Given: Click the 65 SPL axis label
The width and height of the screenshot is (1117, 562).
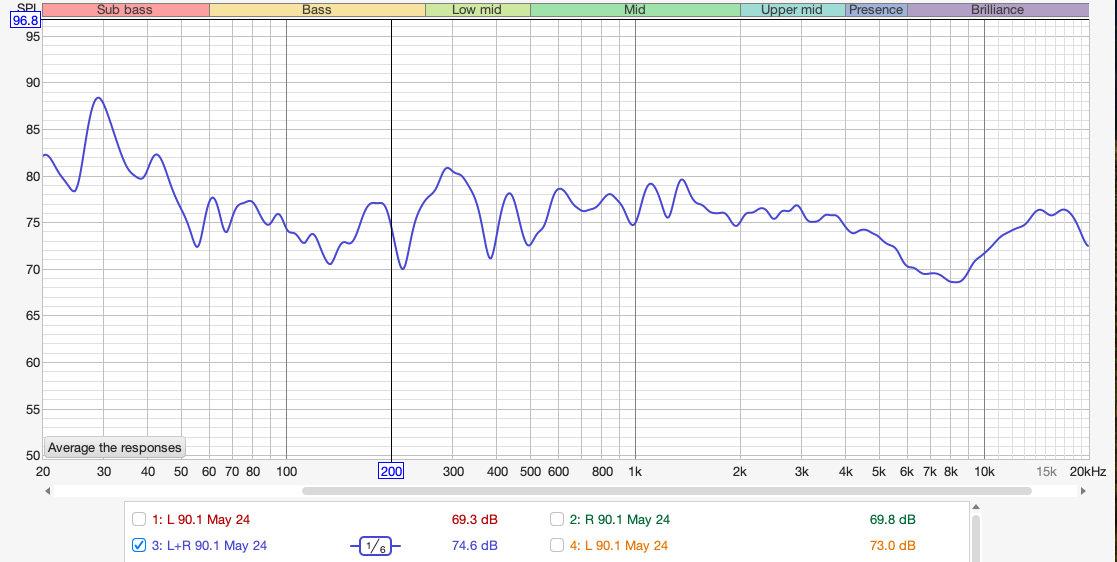Looking at the screenshot, I should click(x=33, y=316).
